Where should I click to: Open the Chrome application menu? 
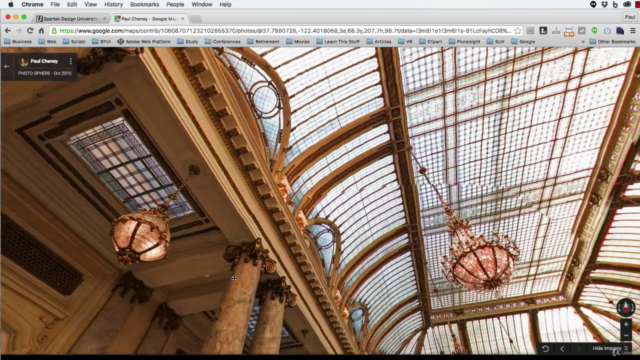pos(32,4)
